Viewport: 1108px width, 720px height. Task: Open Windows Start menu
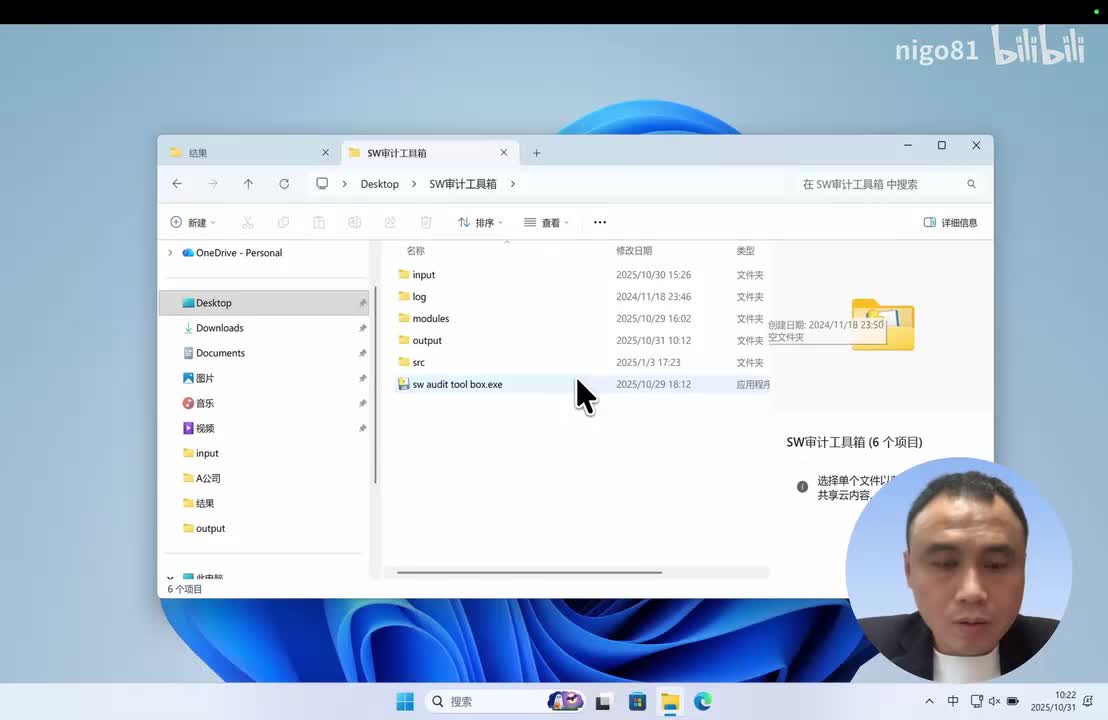[405, 702]
